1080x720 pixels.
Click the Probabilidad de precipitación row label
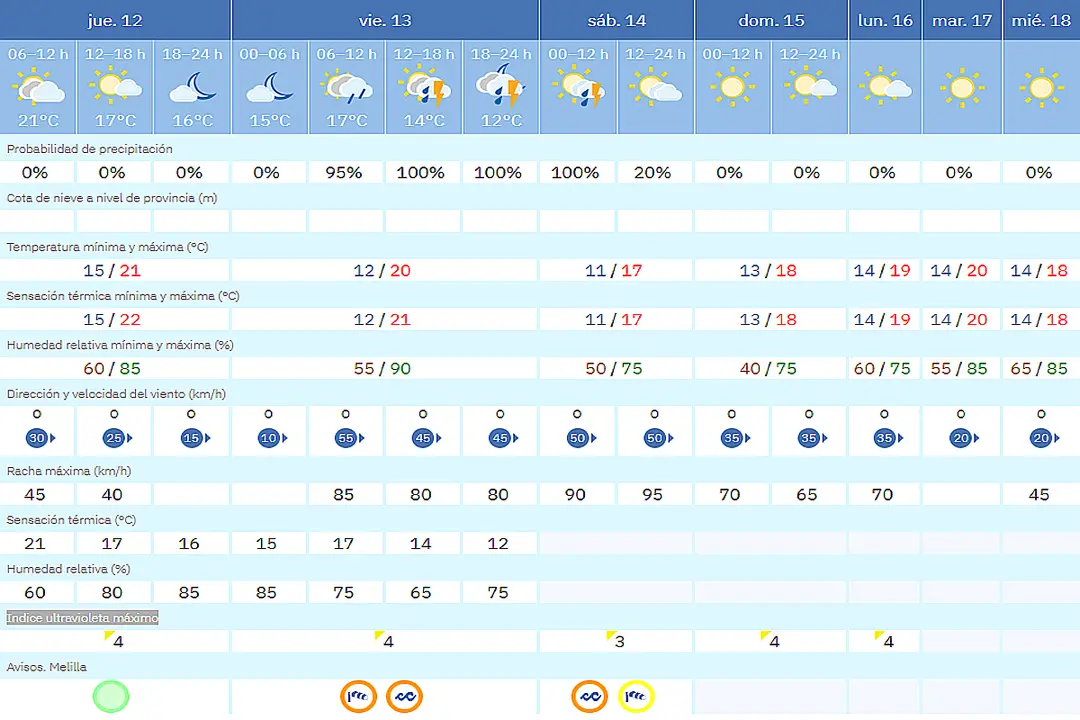tap(90, 149)
